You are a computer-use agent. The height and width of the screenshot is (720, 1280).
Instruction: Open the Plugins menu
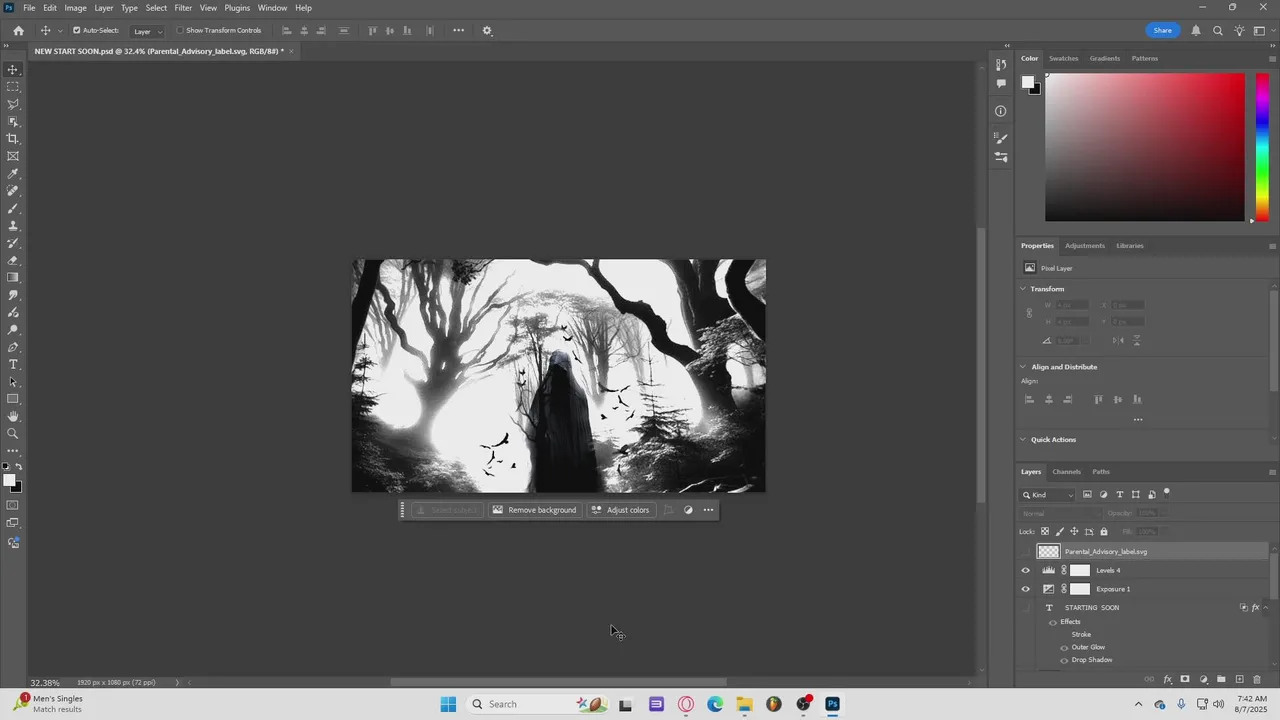pos(237,8)
